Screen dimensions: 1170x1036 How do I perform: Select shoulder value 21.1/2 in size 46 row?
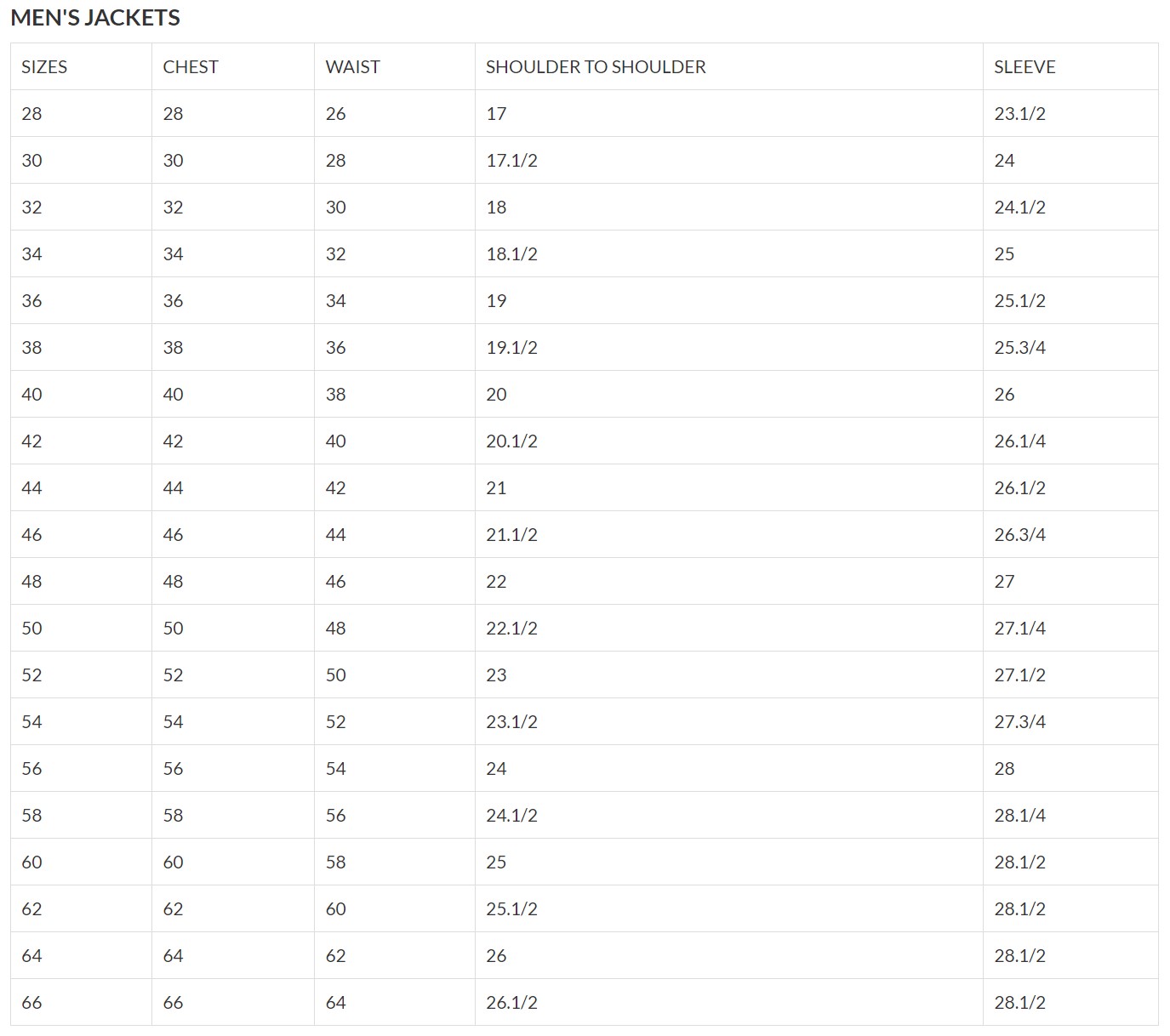(511, 535)
